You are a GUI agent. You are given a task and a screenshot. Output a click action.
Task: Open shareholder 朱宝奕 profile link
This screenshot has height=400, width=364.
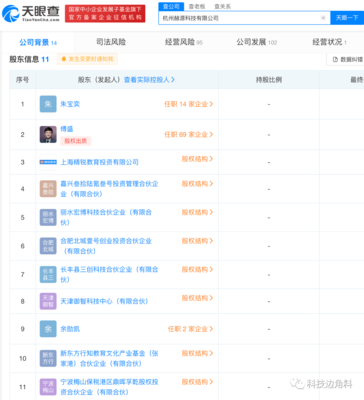70,104
